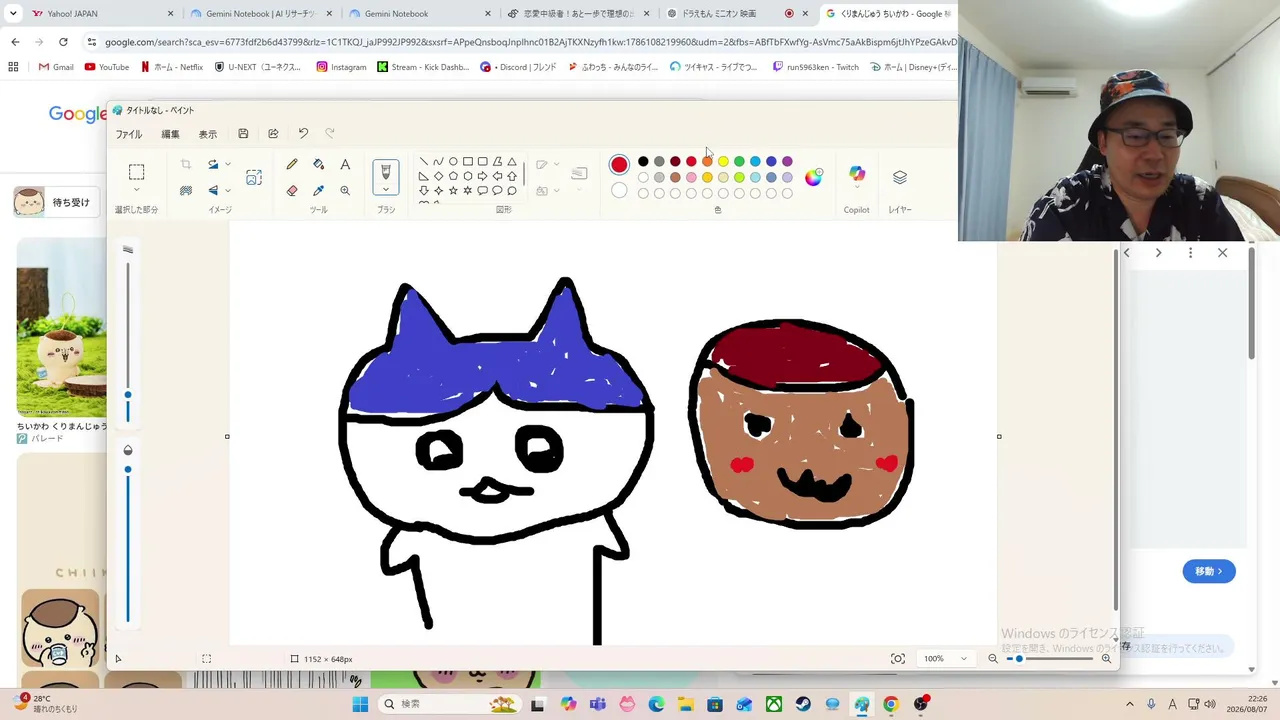Click the 待ち受け filter chip
This screenshot has height=720, width=1280.
click(58, 202)
